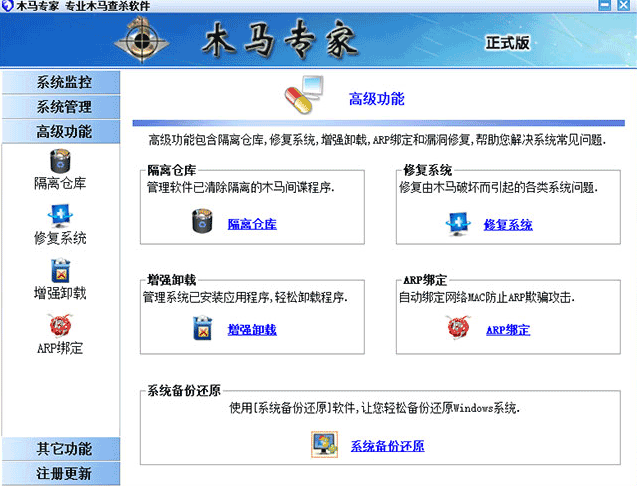Open the 系统管理 sidebar section
This screenshot has width=637, height=486.
pyautogui.click(x=61, y=107)
